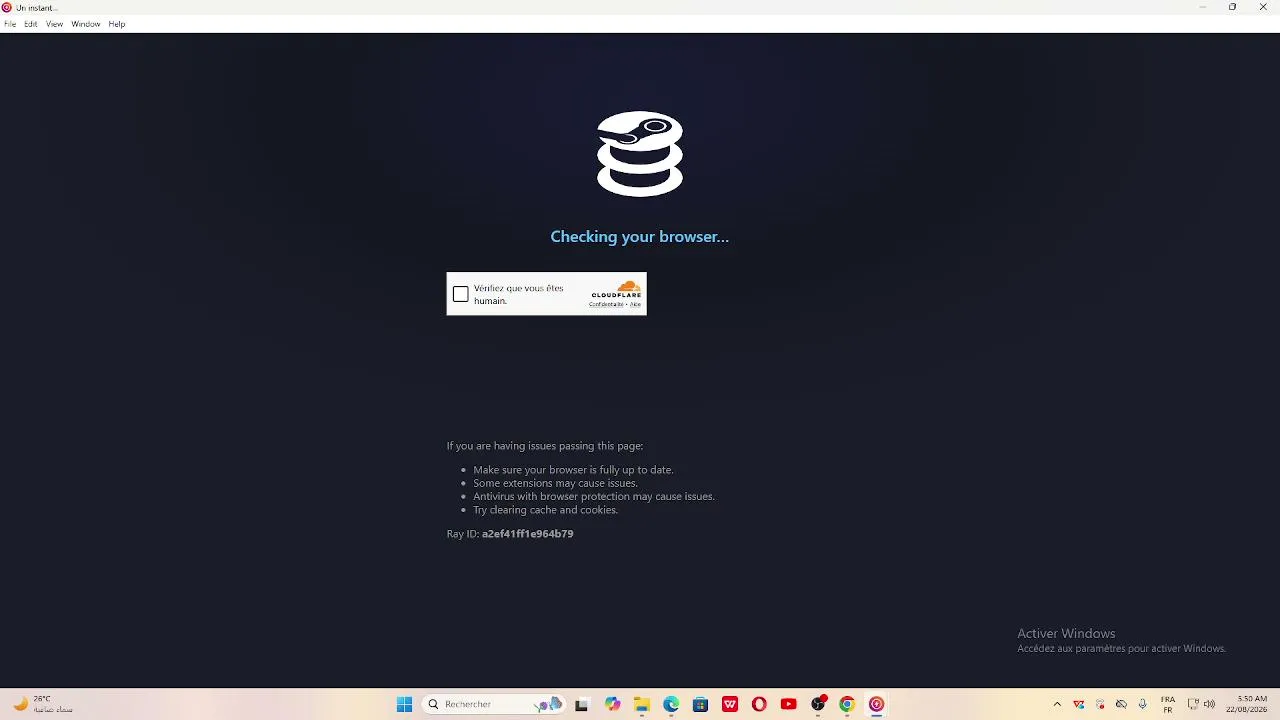
Task: Click the SteamDB logo above the heading
Action: coord(640,153)
